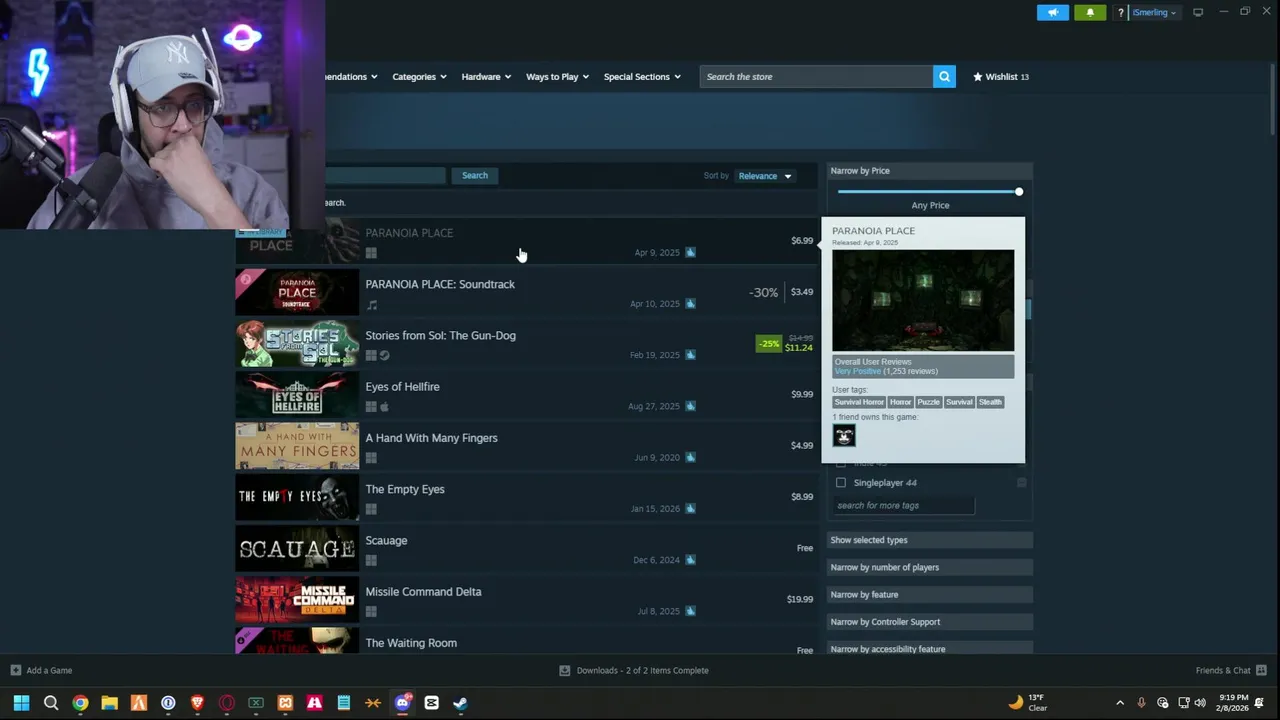Switch to Big Picture mode monitor icon

pos(1198,12)
